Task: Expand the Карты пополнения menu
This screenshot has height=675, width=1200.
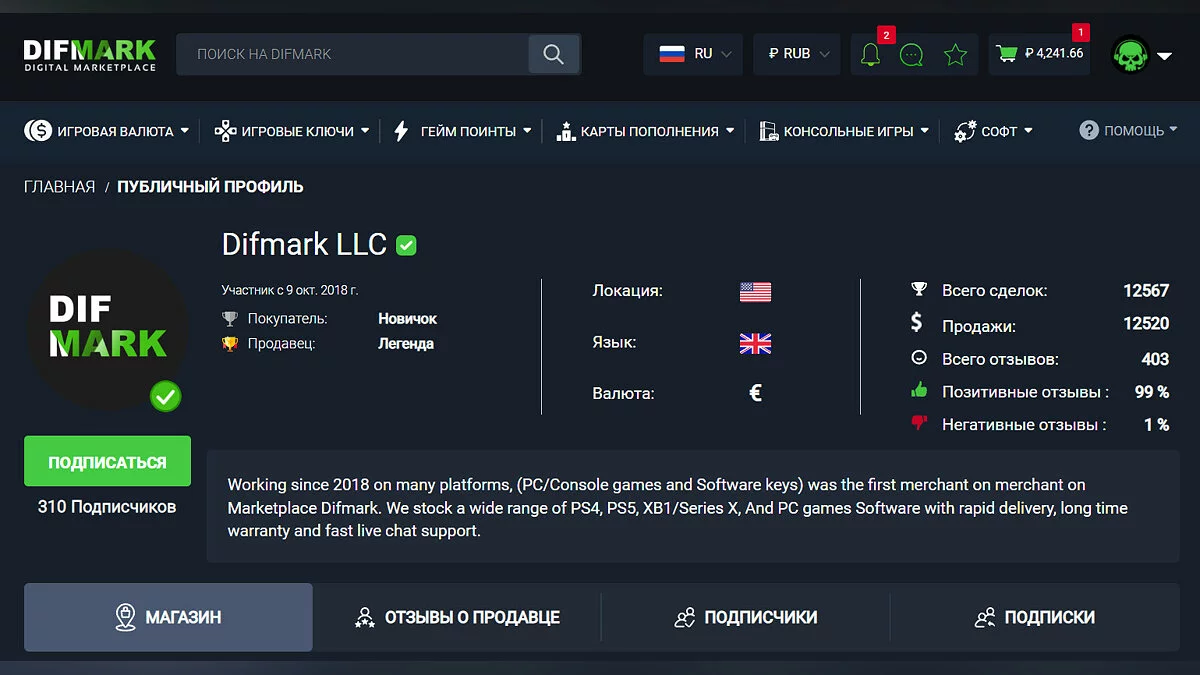Action: 730,131
